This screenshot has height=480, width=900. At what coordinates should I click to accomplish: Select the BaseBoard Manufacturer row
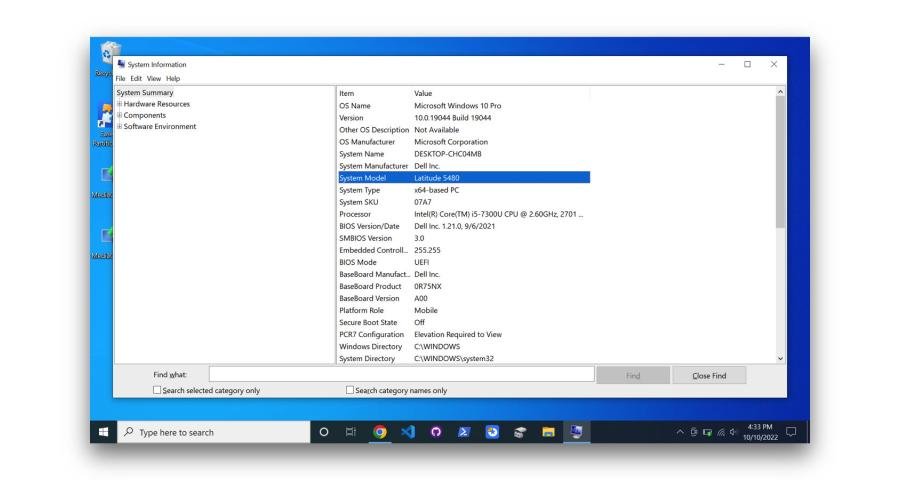464,274
